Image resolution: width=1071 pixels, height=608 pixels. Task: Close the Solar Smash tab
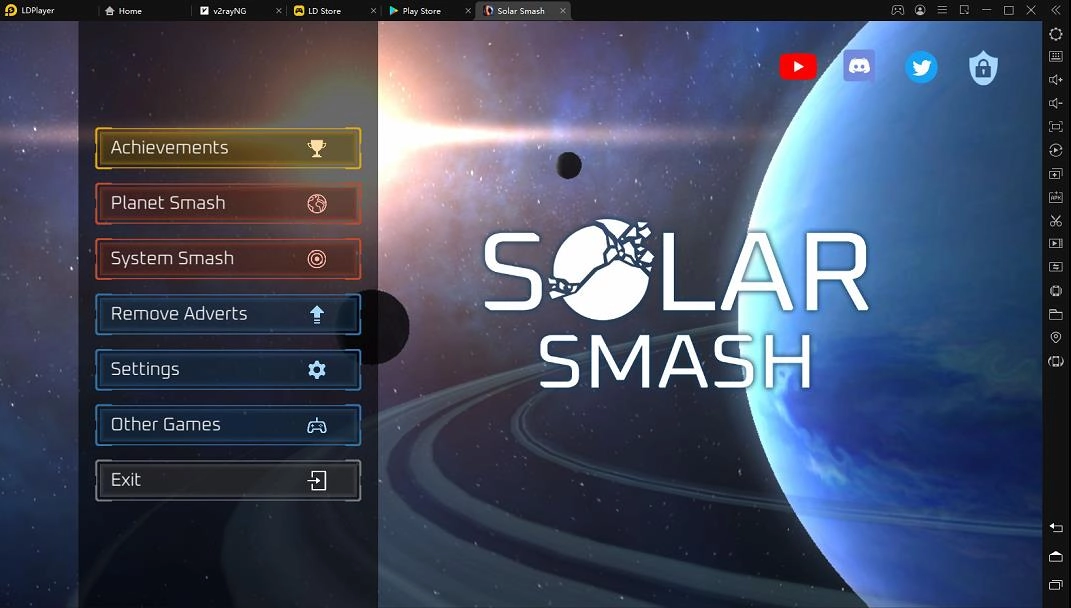[563, 11]
